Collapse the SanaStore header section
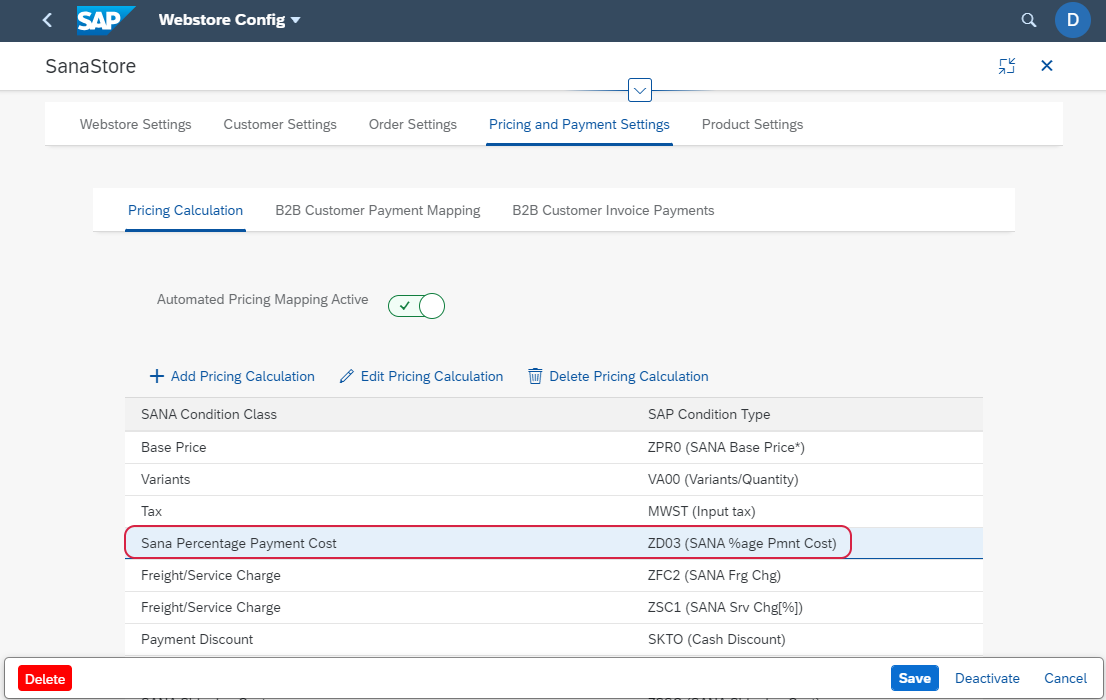This screenshot has height=700, width=1106. click(x=640, y=90)
